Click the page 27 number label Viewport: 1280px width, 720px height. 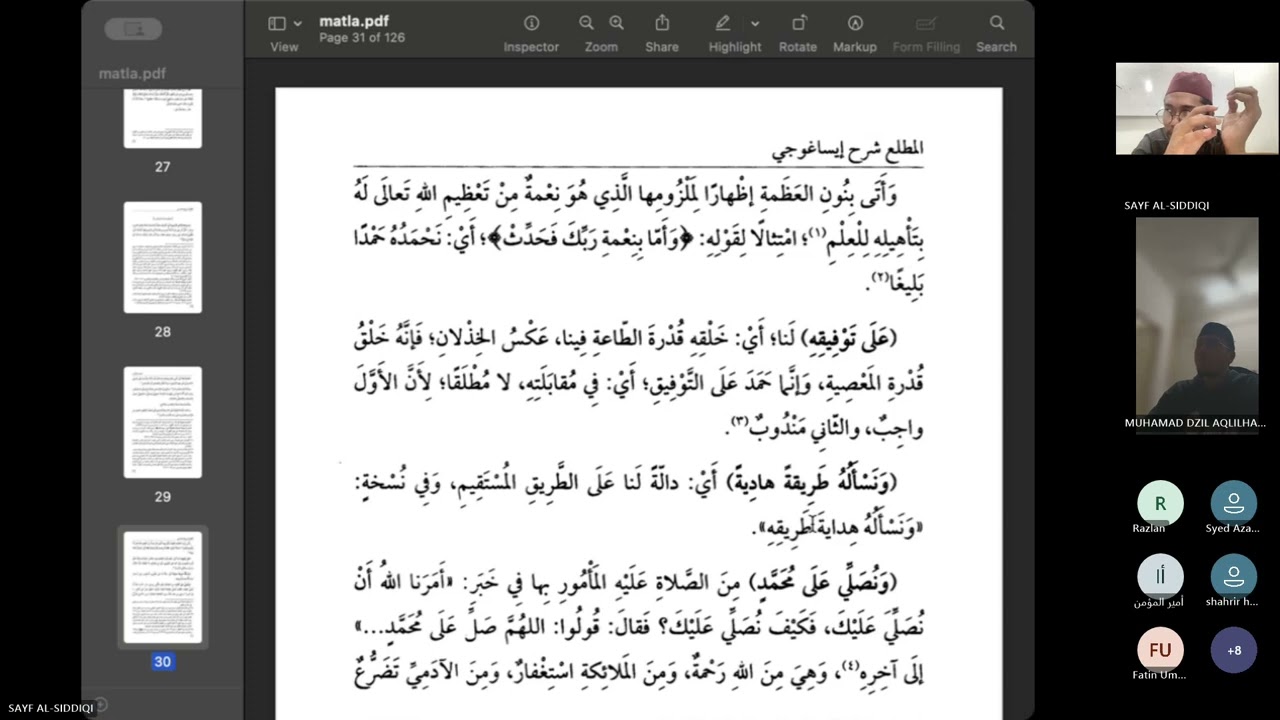[x=162, y=167]
